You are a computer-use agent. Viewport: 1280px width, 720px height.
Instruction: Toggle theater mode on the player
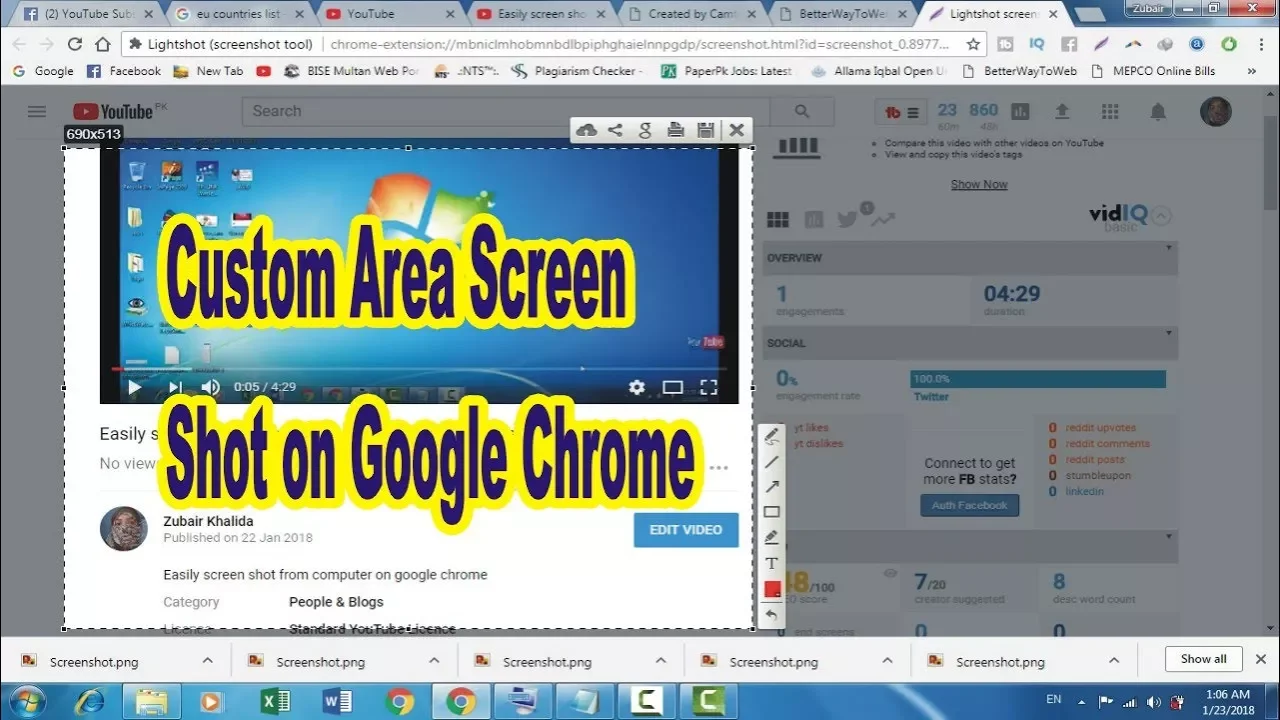tap(673, 387)
